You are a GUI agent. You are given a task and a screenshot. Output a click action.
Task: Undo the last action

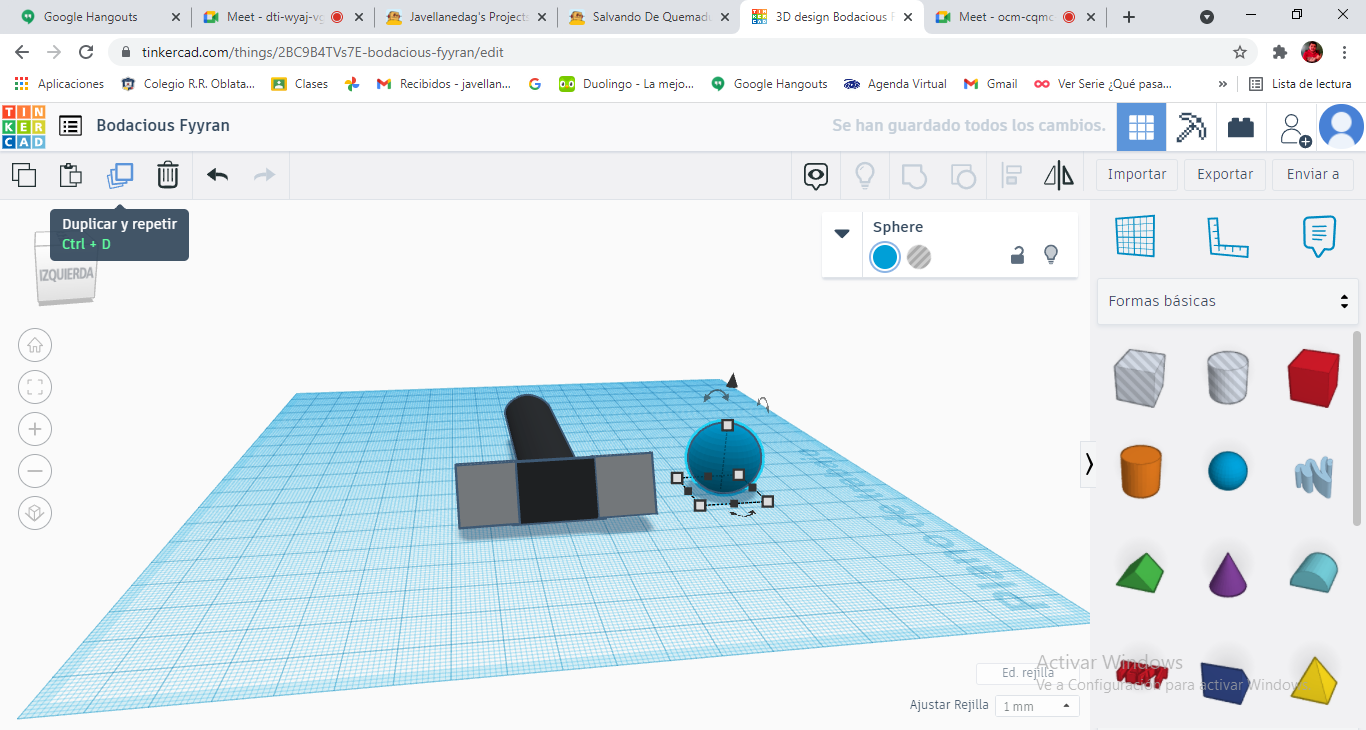(x=217, y=175)
